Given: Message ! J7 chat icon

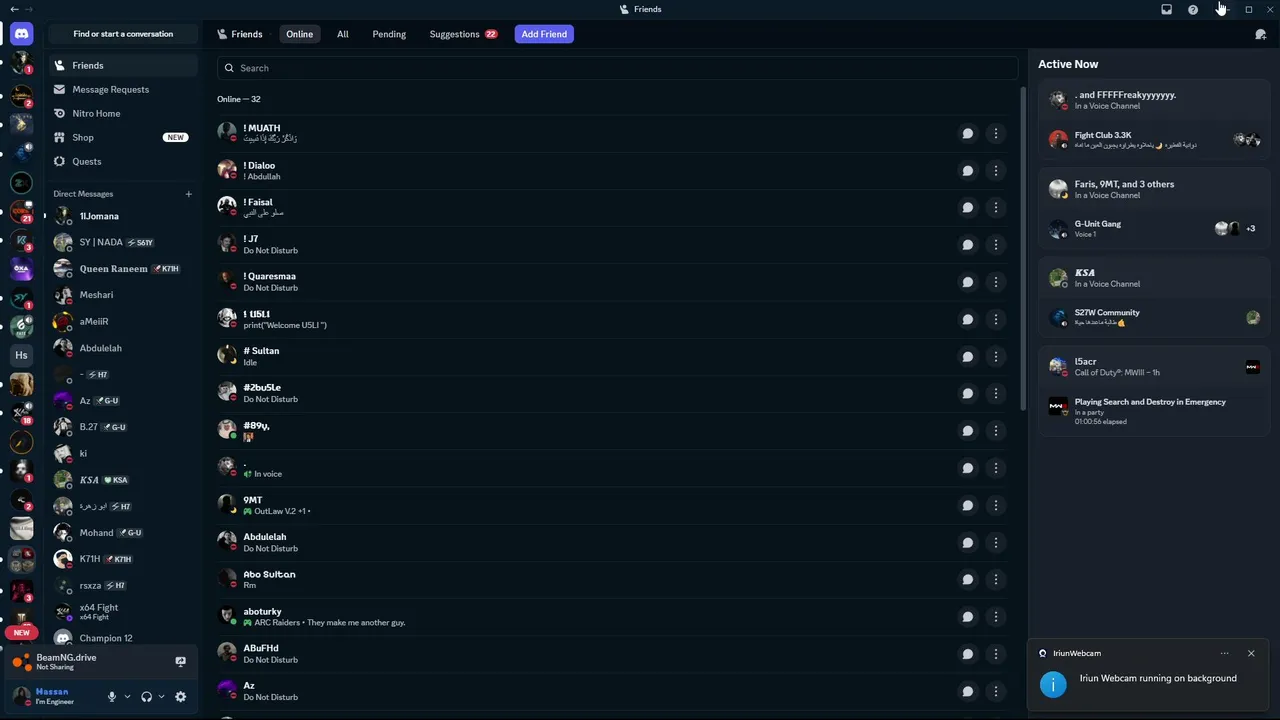Looking at the screenshot, I should coord(967,245).
